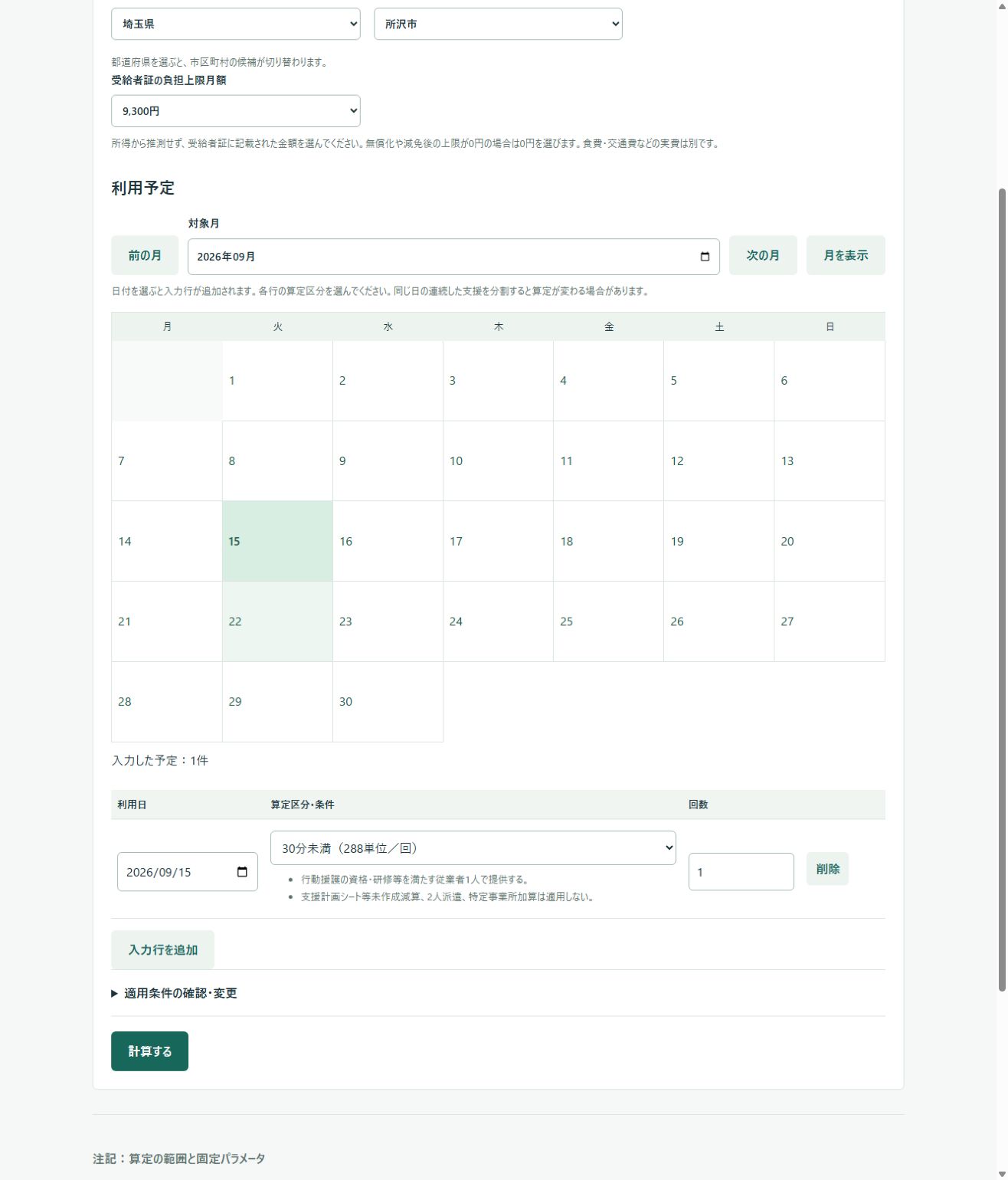Open calendar picker icon in 対象月 field
Viewport: 1008px width, 1180px height.
click(705, 257)
